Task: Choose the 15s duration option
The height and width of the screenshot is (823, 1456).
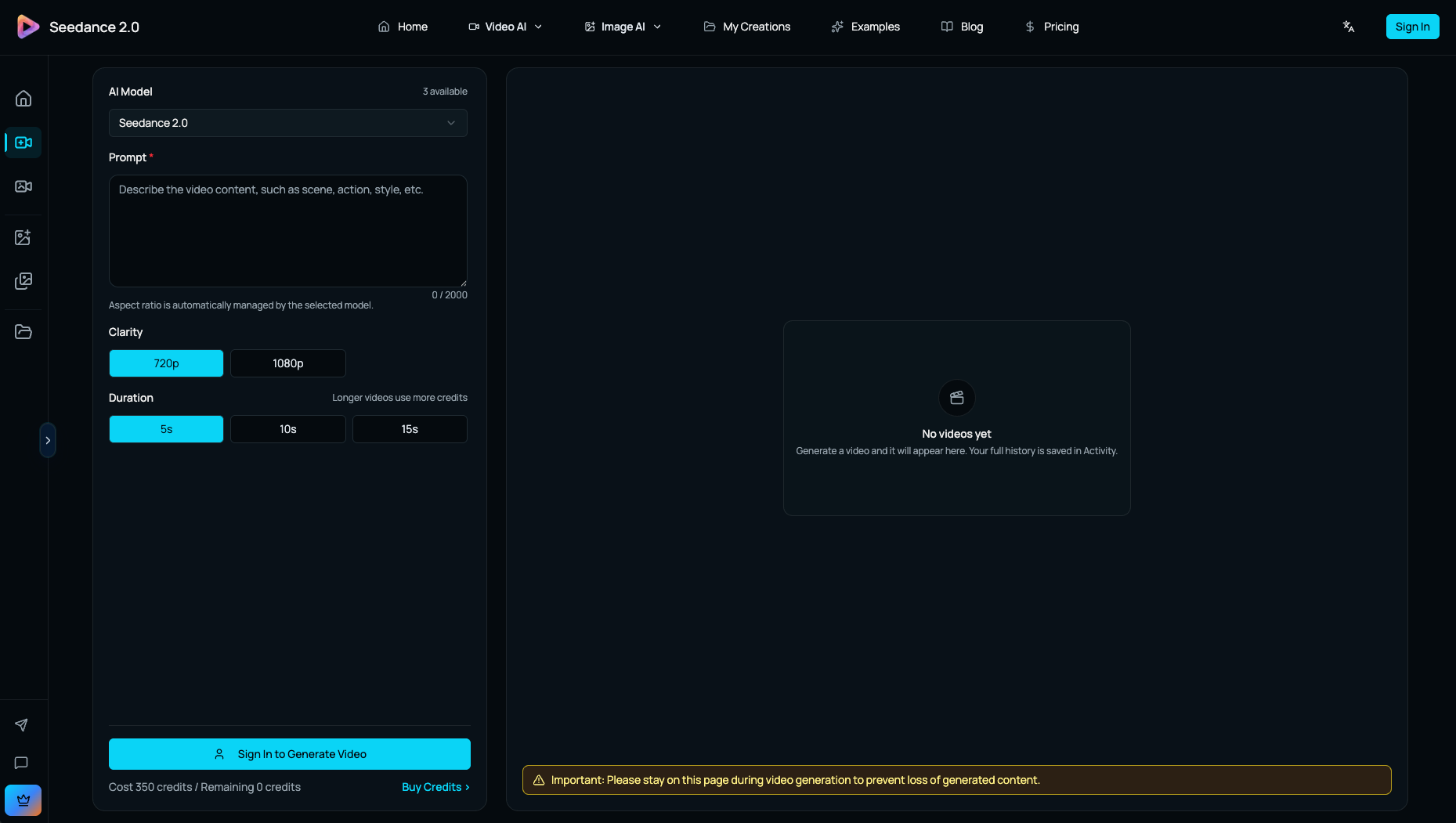Action: [x=409, y=428]
